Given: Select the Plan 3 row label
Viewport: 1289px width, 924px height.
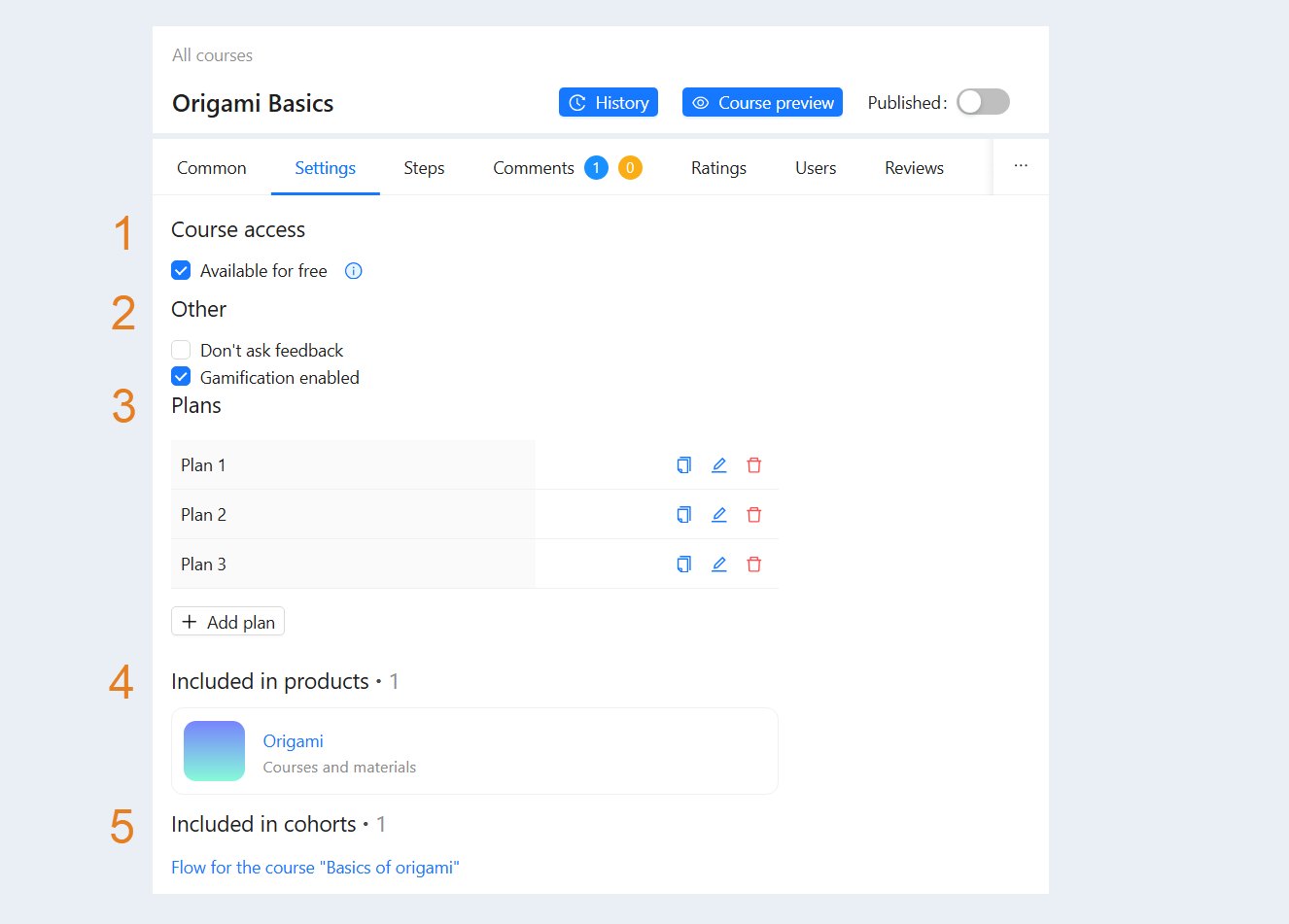Looking at the screenshot, I should (203, 565).
